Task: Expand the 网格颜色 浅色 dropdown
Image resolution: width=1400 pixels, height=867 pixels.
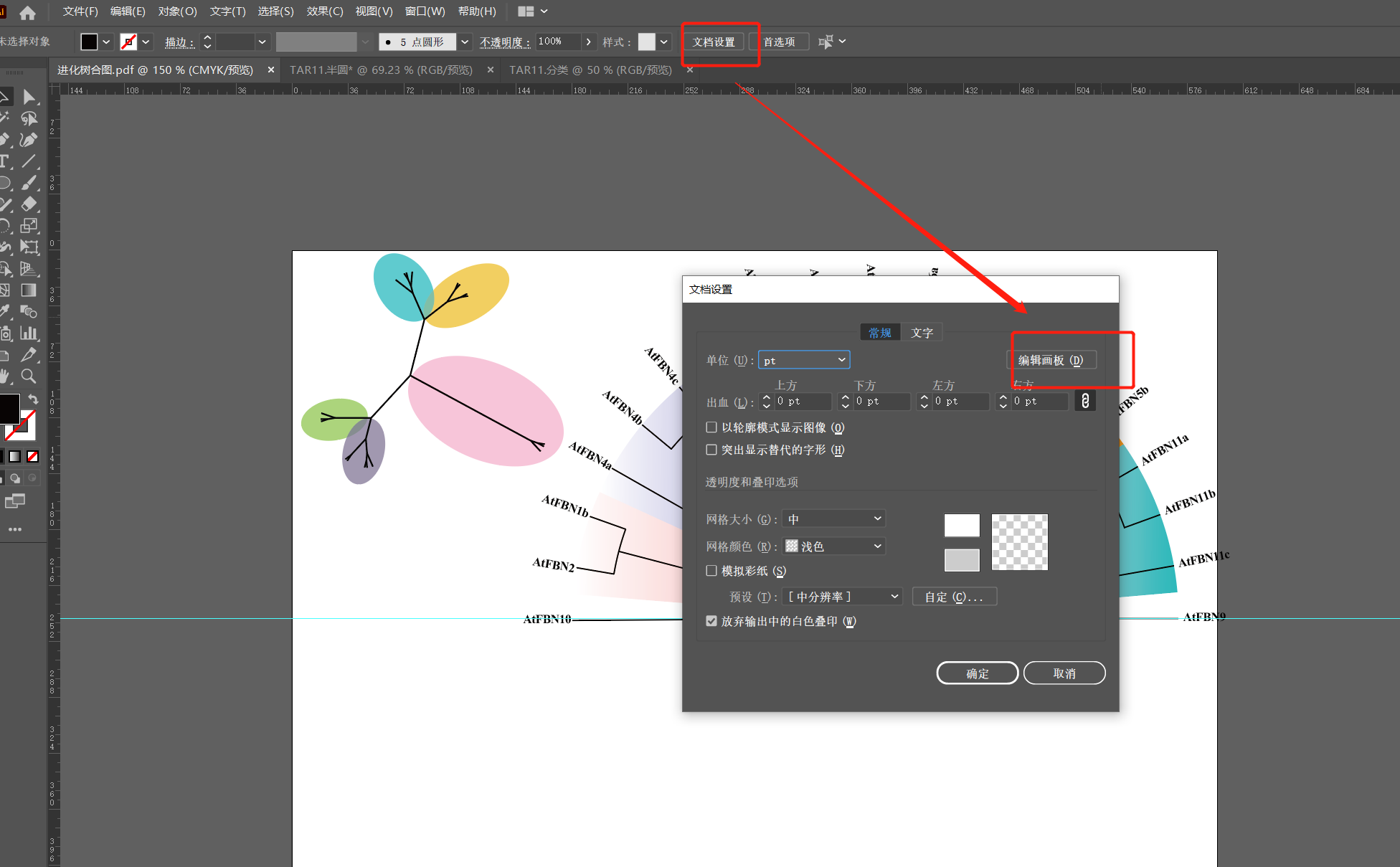Action: 834,546
